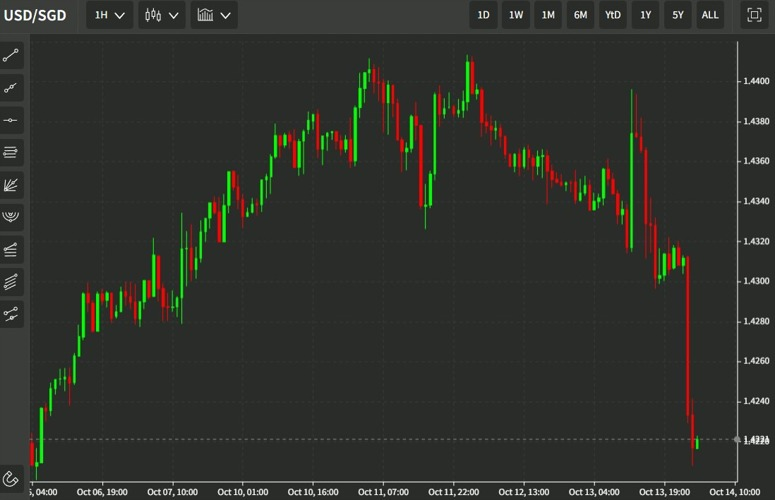Select the horizontal line tool

click(x=11, y=120)
